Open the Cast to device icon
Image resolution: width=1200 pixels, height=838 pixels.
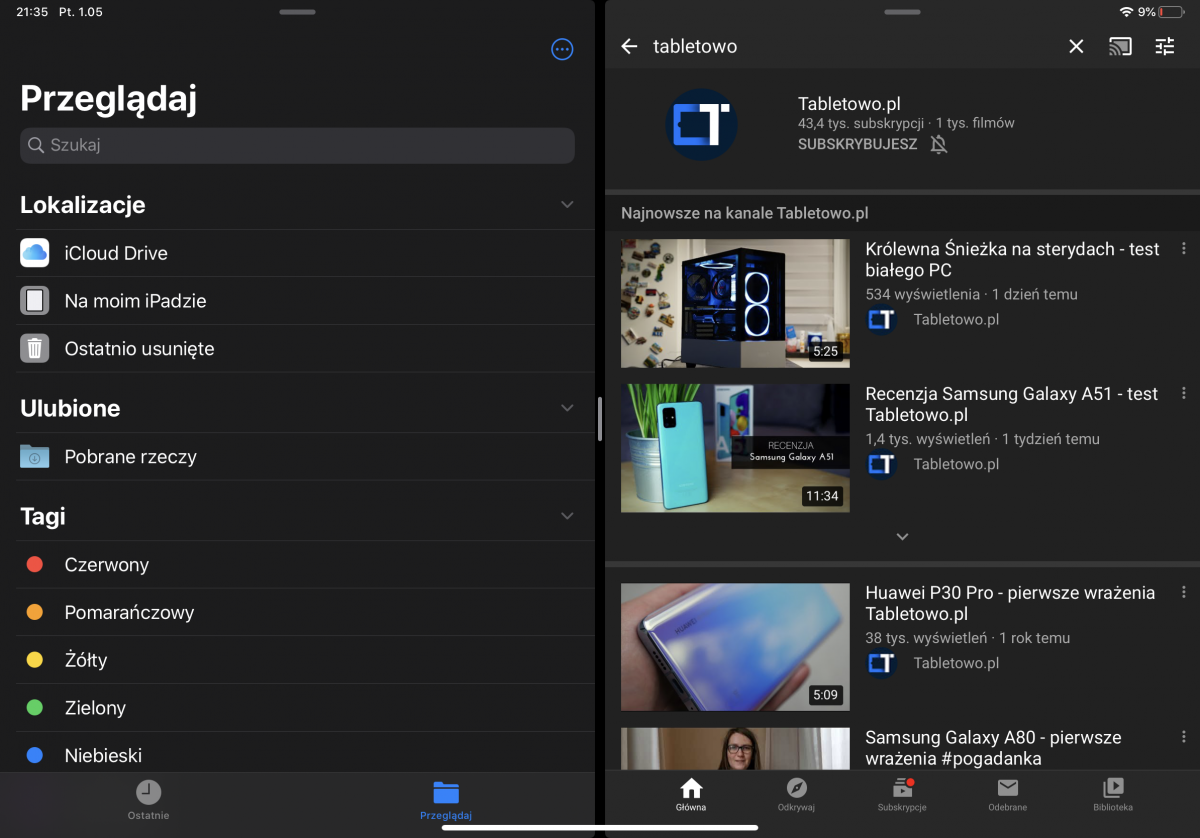1120,46
